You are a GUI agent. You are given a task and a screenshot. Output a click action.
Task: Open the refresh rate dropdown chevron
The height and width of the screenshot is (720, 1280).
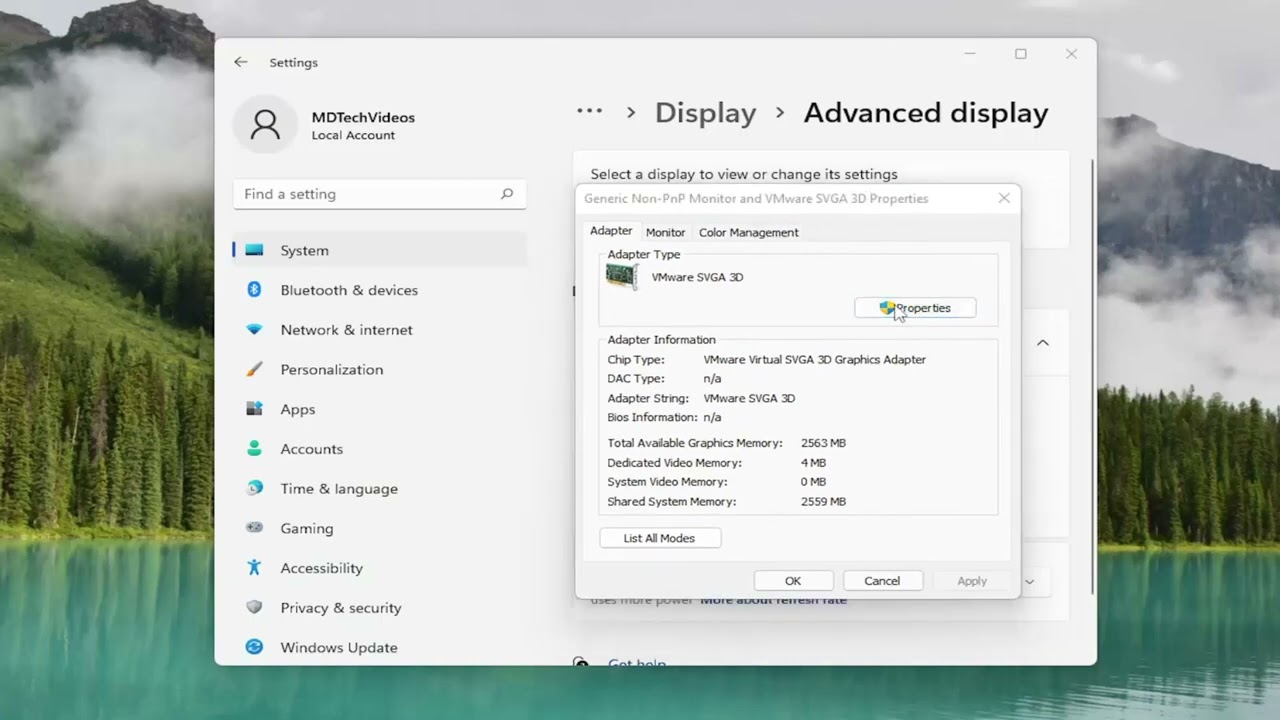1029,581
